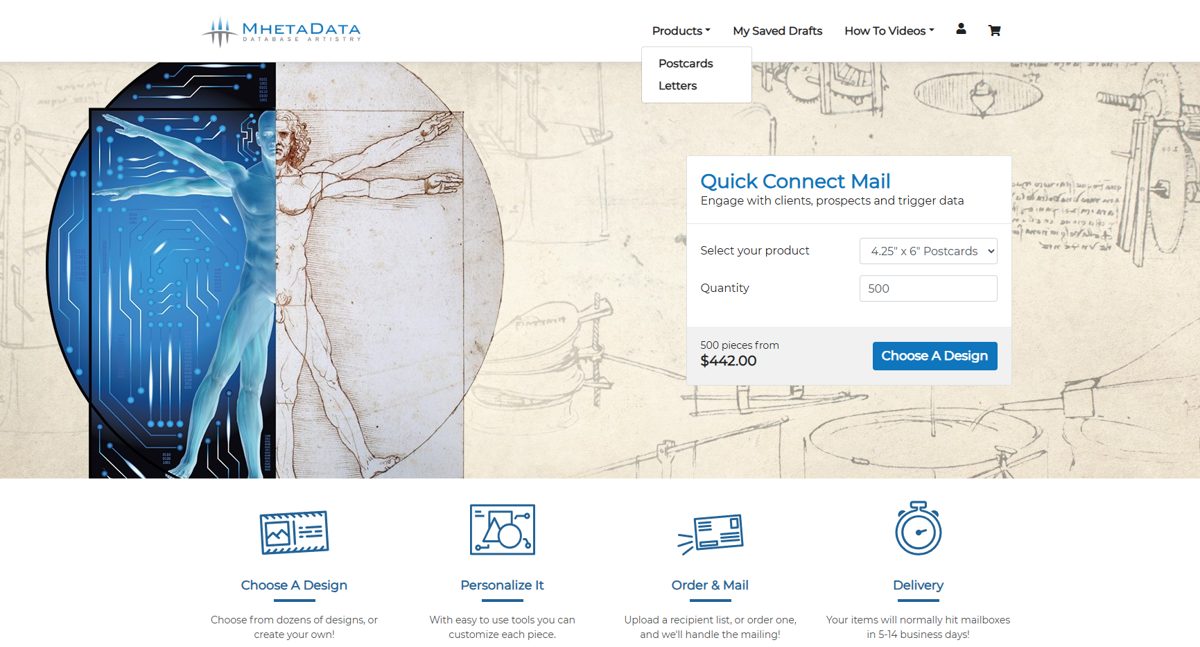The image size is (1200, 647).
Task: Click the Select your product label
Action: (755, 251)
